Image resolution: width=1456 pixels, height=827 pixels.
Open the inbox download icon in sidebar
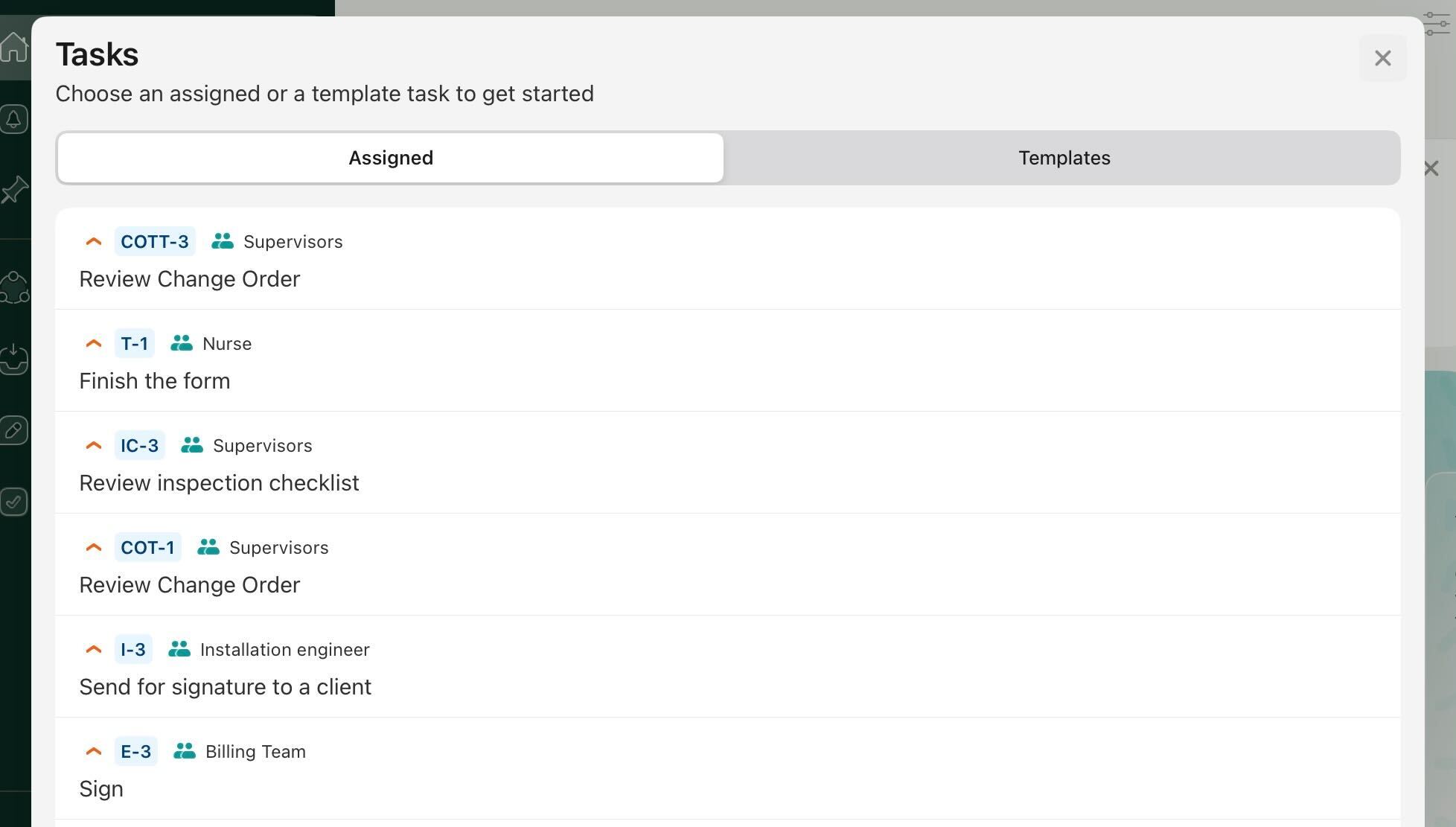[14, 358]
